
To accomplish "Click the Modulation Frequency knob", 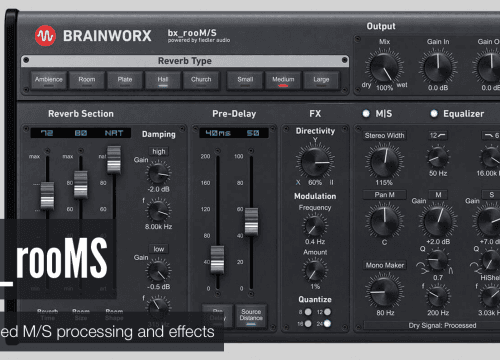I will (314, 226).
